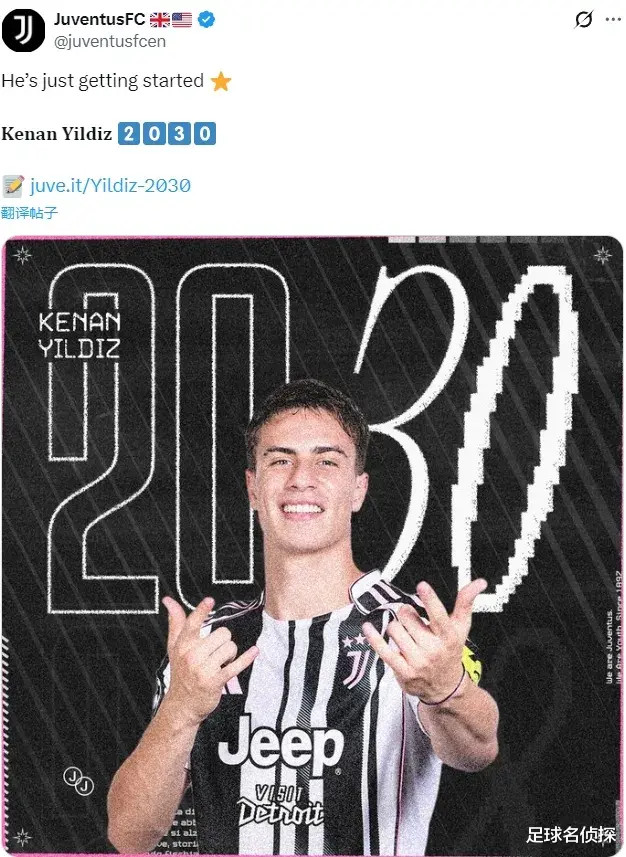Open the @juventusfcen handle
The width and height of the screenshot is (626, 857).
(x=110, y=42)
